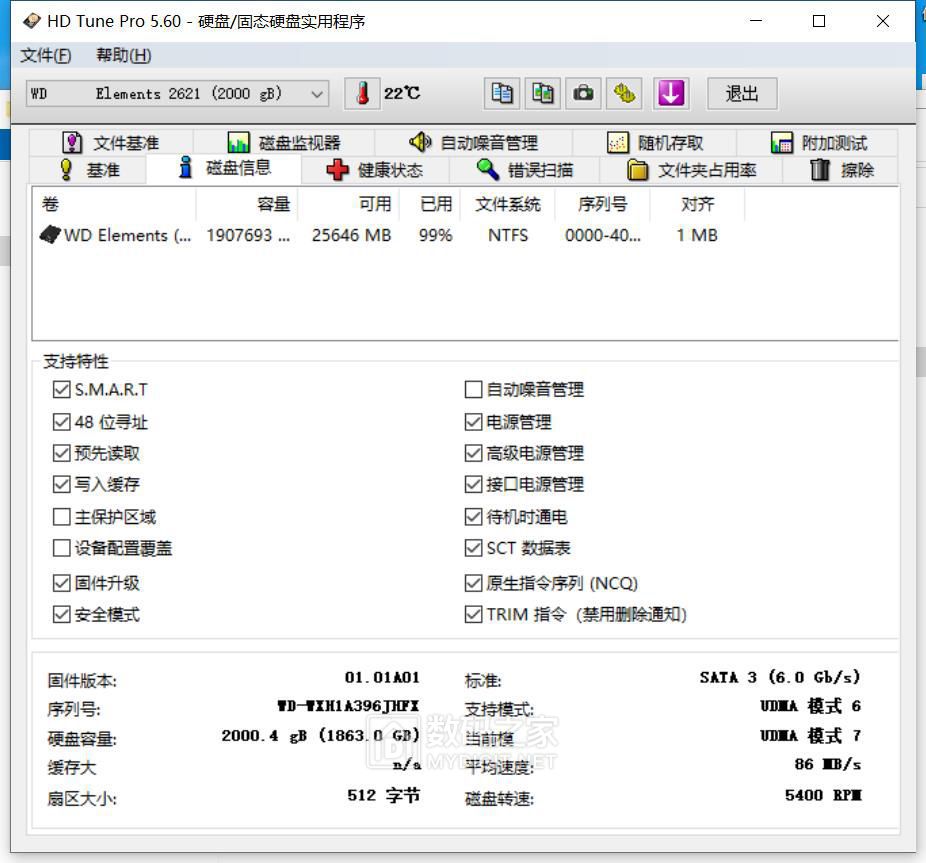The height and width of the screenshot is (863, 926).
Task: Click the 512 字节 sector size value
Action: pos(383,795)
